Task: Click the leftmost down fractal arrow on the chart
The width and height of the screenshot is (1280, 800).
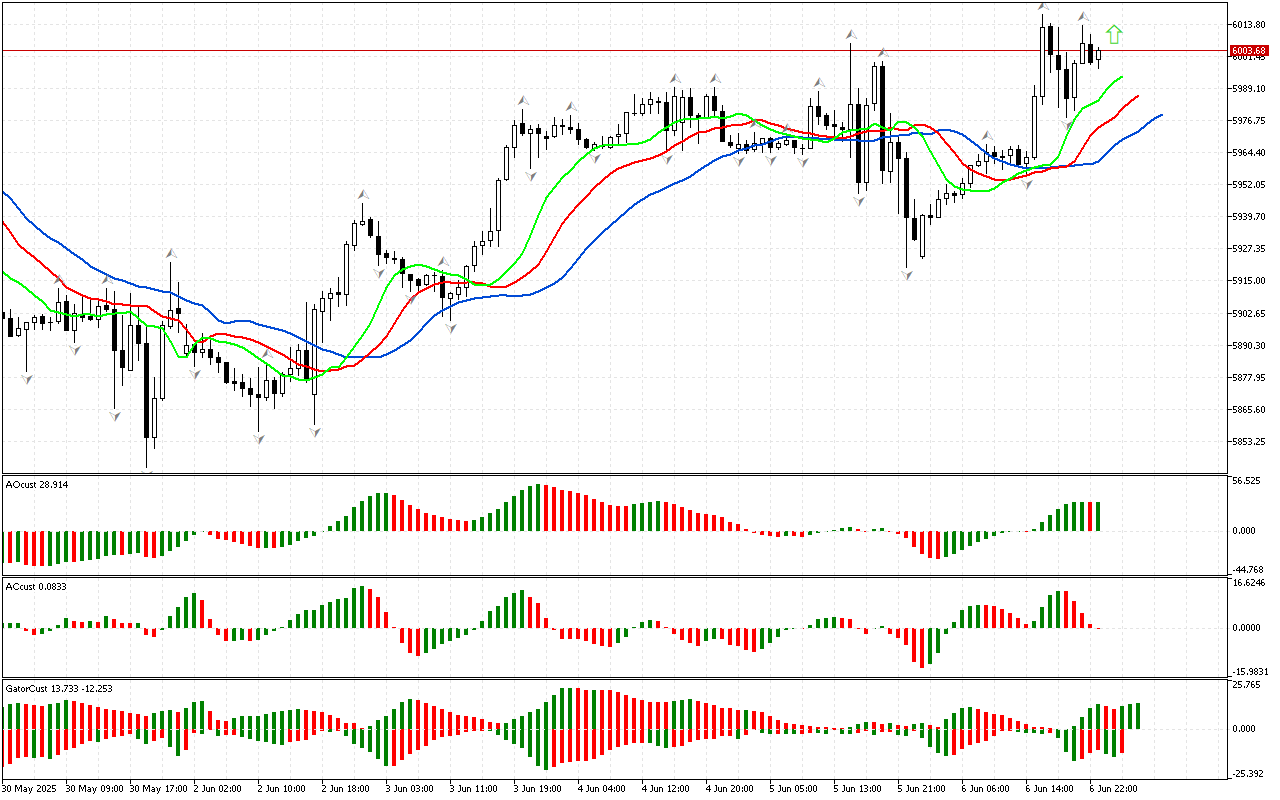Action: (27, 378)
